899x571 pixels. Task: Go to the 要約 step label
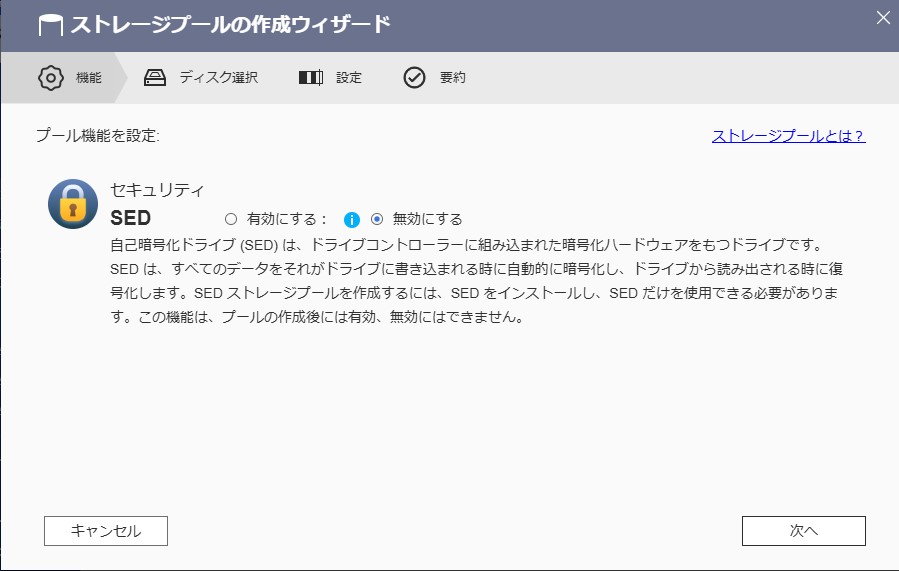pyautogui.click(x=452, y=77)
